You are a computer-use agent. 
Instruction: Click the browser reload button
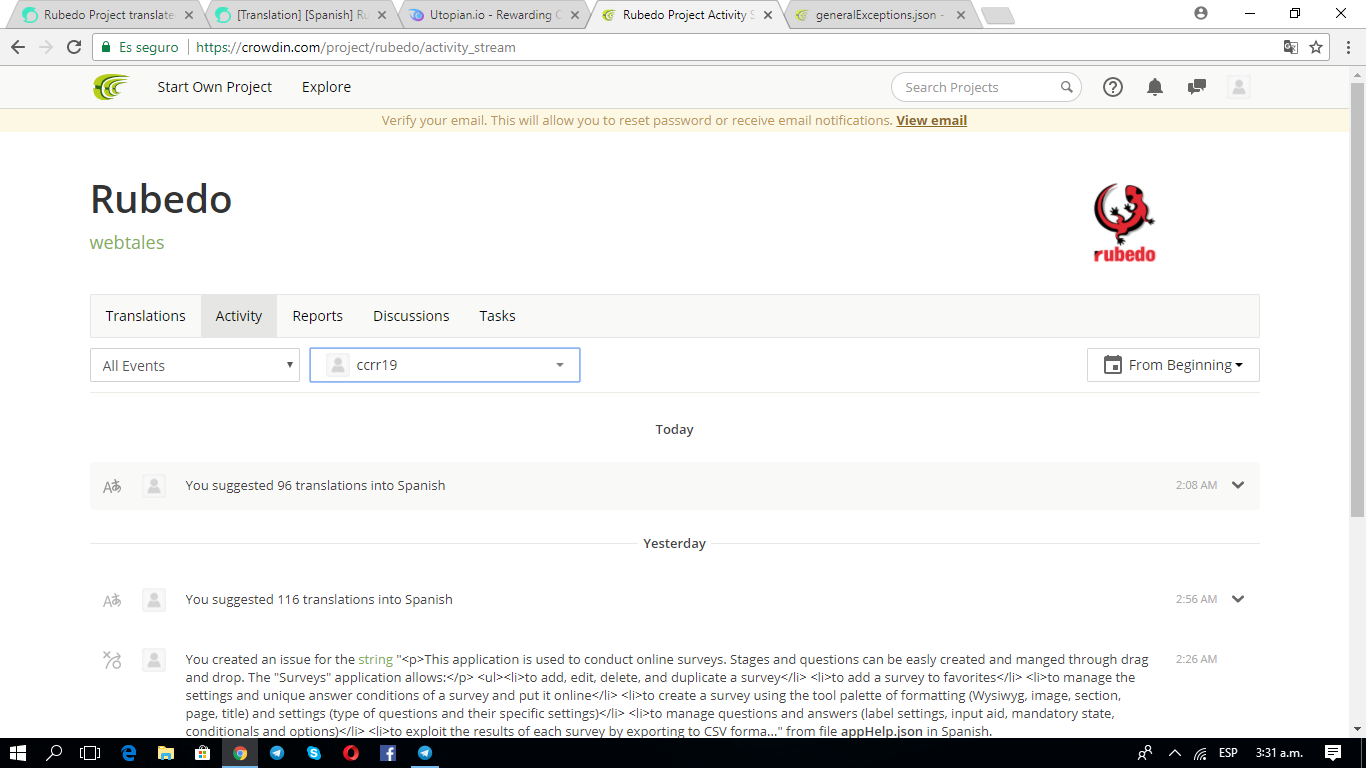click(x=74, y=47)
